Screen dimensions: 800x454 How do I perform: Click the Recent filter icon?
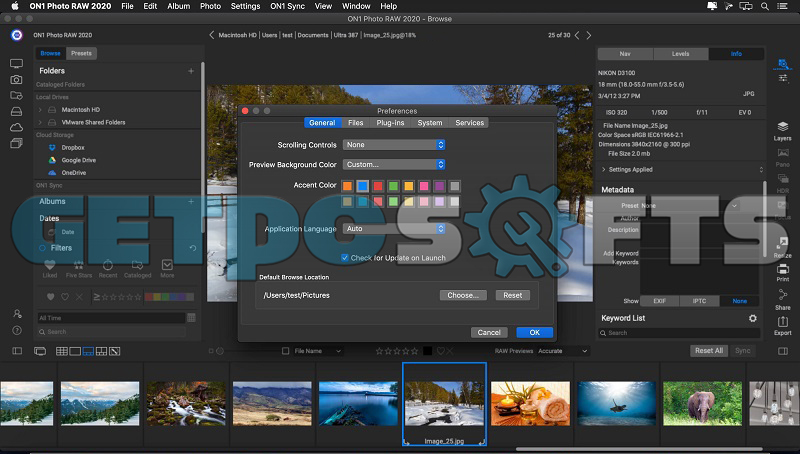108,265
